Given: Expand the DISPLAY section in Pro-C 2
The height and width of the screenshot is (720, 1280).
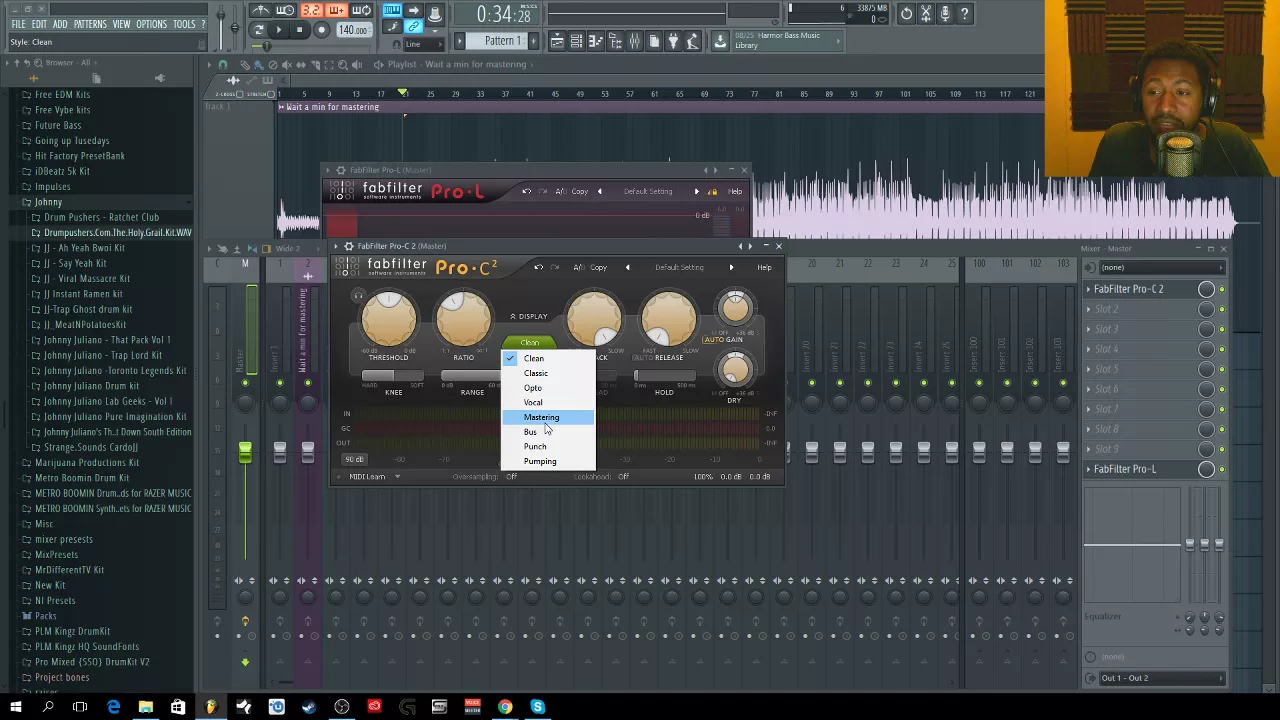Looking at the screenshot, I should 529,316.
